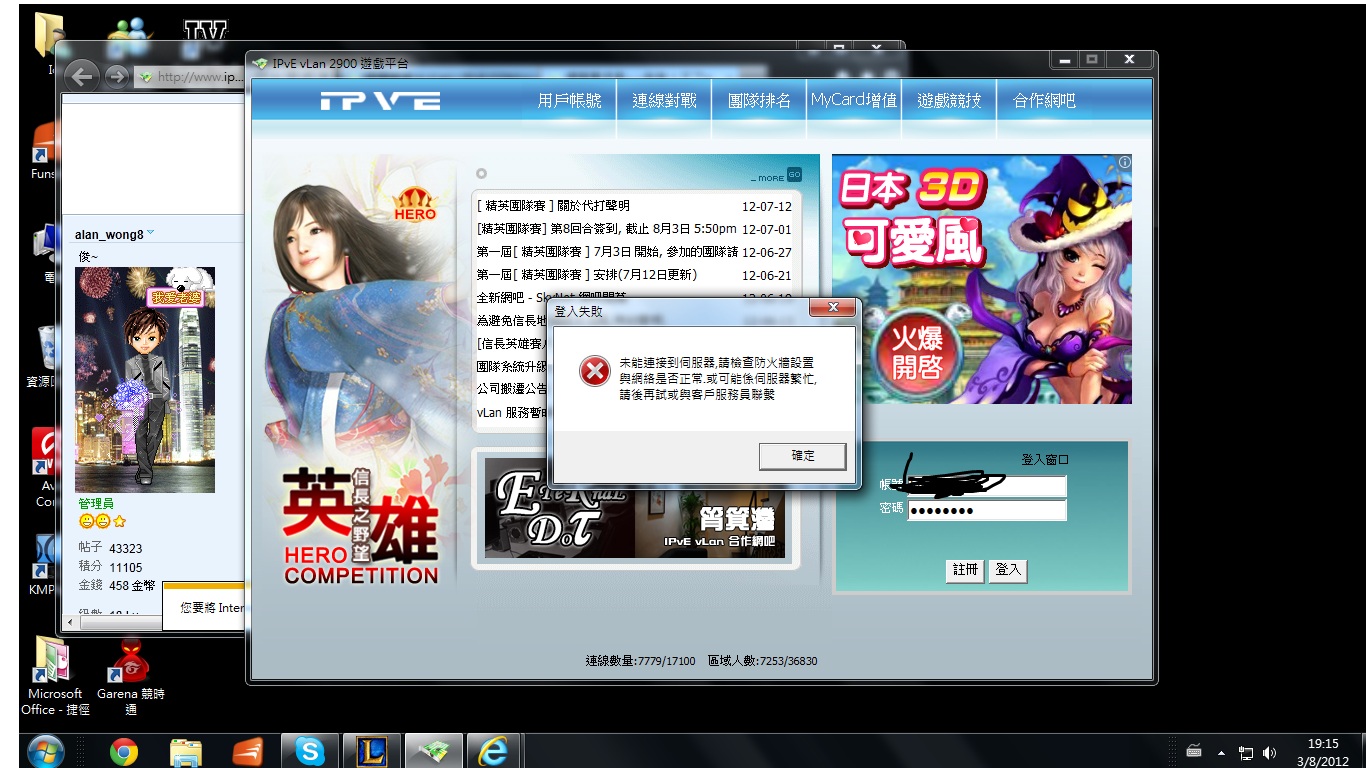Screen dimensions: 1366x768
Task: Click the 帖子 43323 post count
Action: click(110, 549)
